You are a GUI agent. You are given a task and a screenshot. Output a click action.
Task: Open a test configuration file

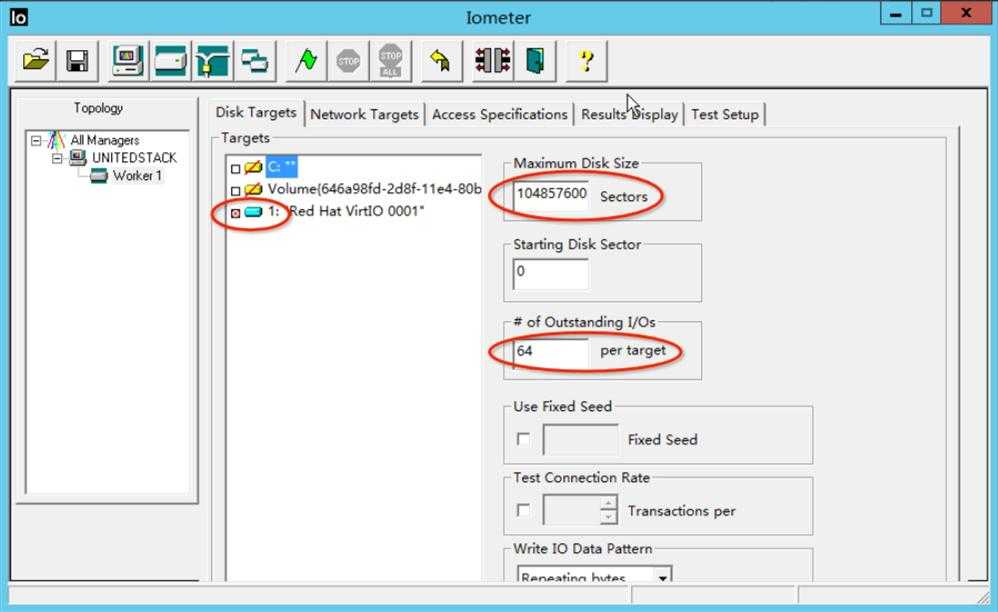35,62
